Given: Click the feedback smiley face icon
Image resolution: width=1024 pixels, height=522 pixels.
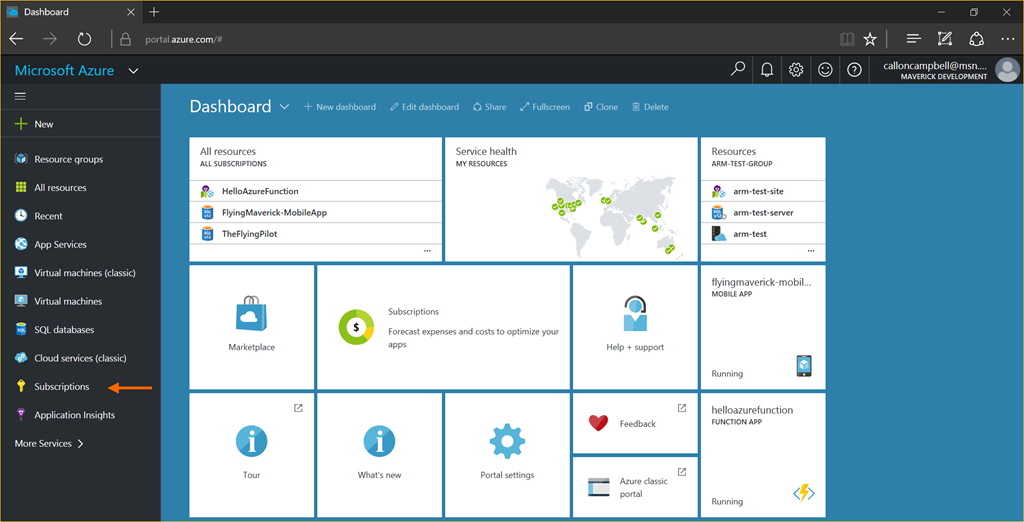Looking at the screenshot, I should pos(825,70).
